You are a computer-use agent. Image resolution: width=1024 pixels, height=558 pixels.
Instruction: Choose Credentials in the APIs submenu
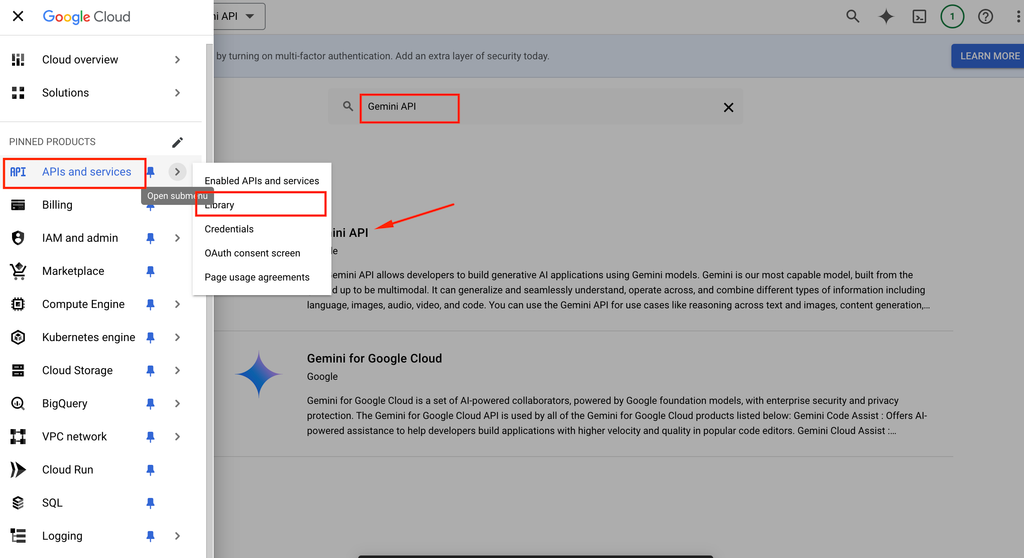pyautogui.click(x=229, y=229)
